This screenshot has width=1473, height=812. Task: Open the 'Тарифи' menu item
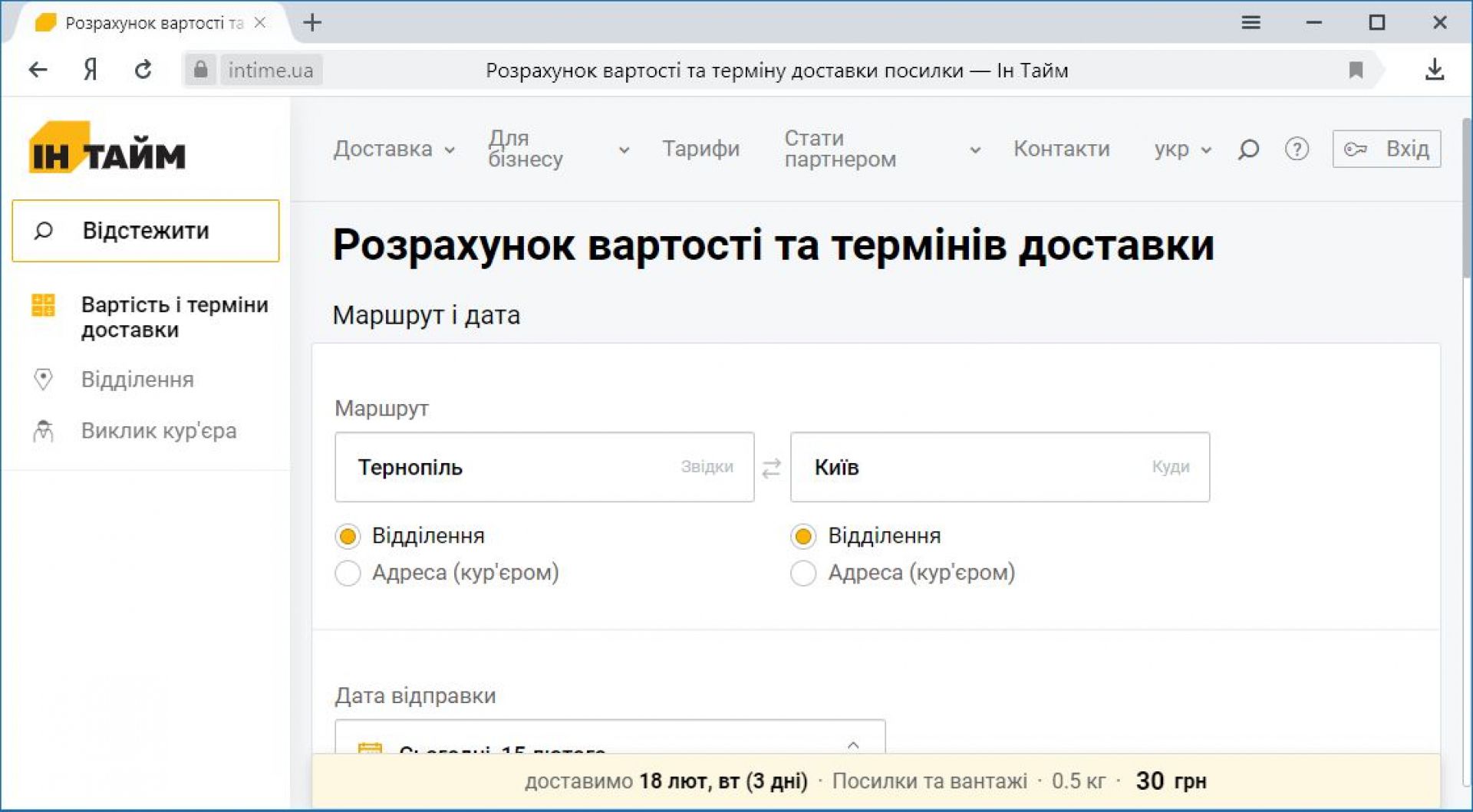[700, 149]
